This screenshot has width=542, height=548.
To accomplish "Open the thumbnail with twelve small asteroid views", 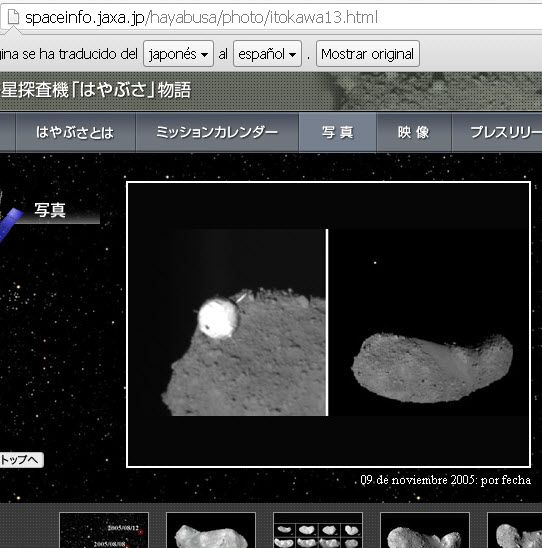I will (318, 530).
